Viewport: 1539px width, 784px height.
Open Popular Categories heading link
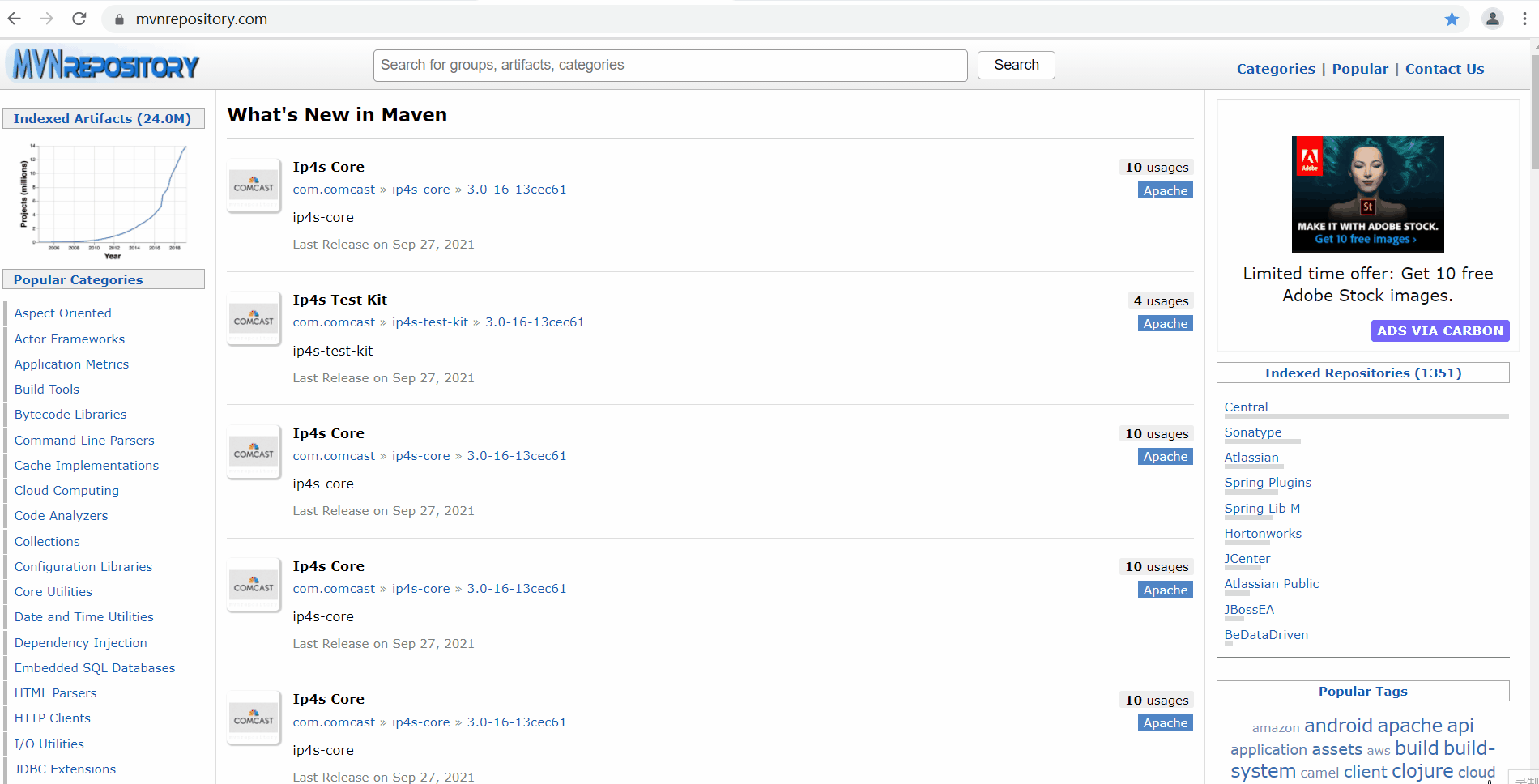pyautogui.click(x=78, y=279)
